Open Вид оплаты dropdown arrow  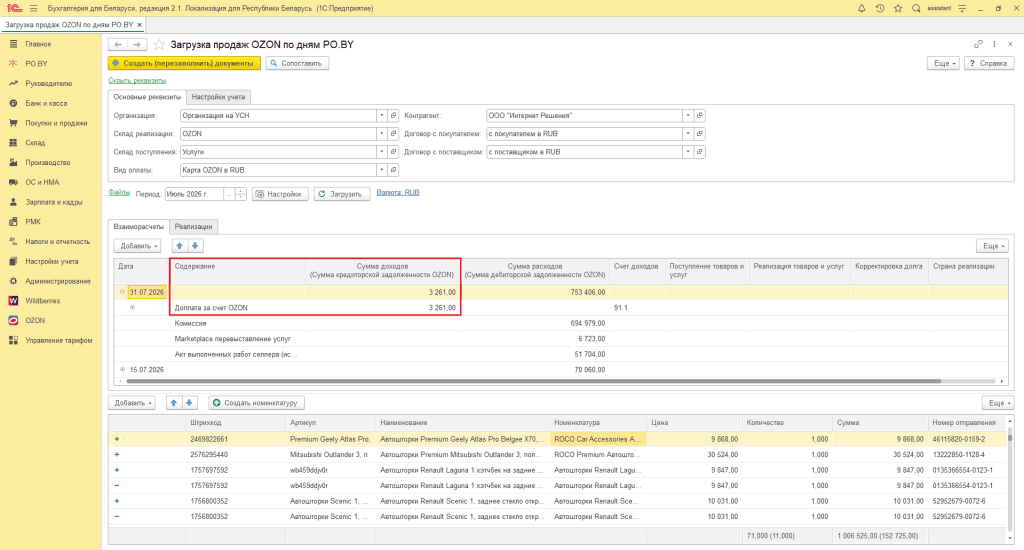[381, 170]
